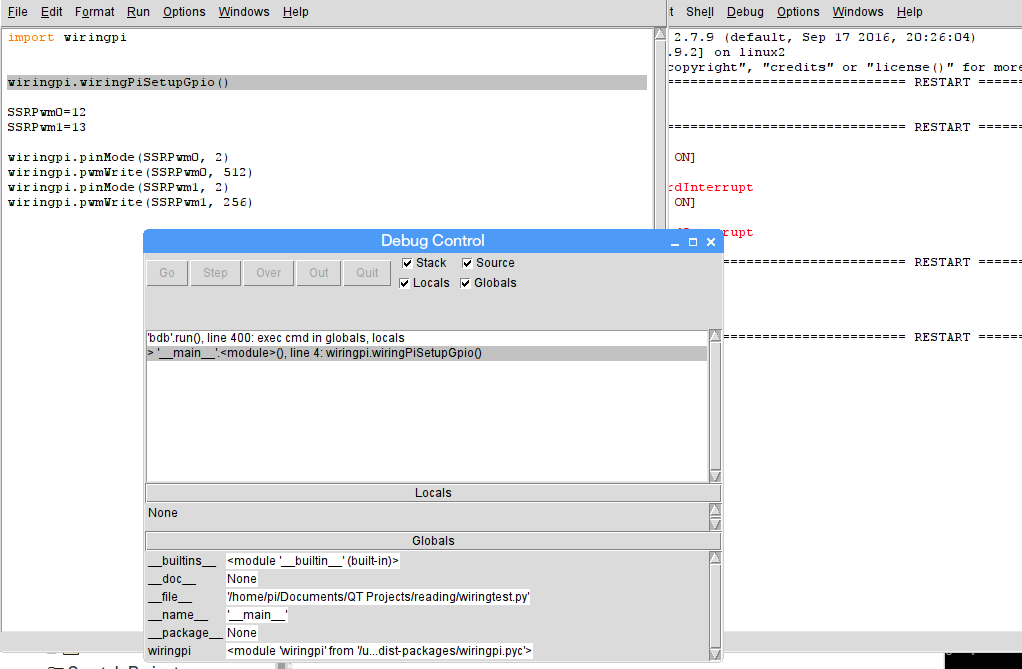This screenshot has height=669, width=1022.
Task: Turn off the Globals checkbox
Action: click(466, 283)
